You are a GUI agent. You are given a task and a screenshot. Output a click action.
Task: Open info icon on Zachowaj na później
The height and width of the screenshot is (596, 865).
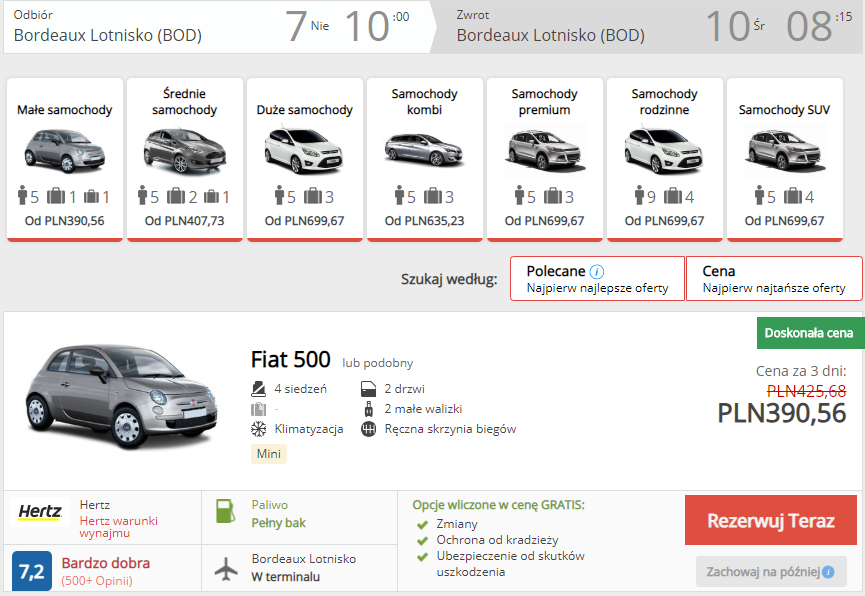828,572
